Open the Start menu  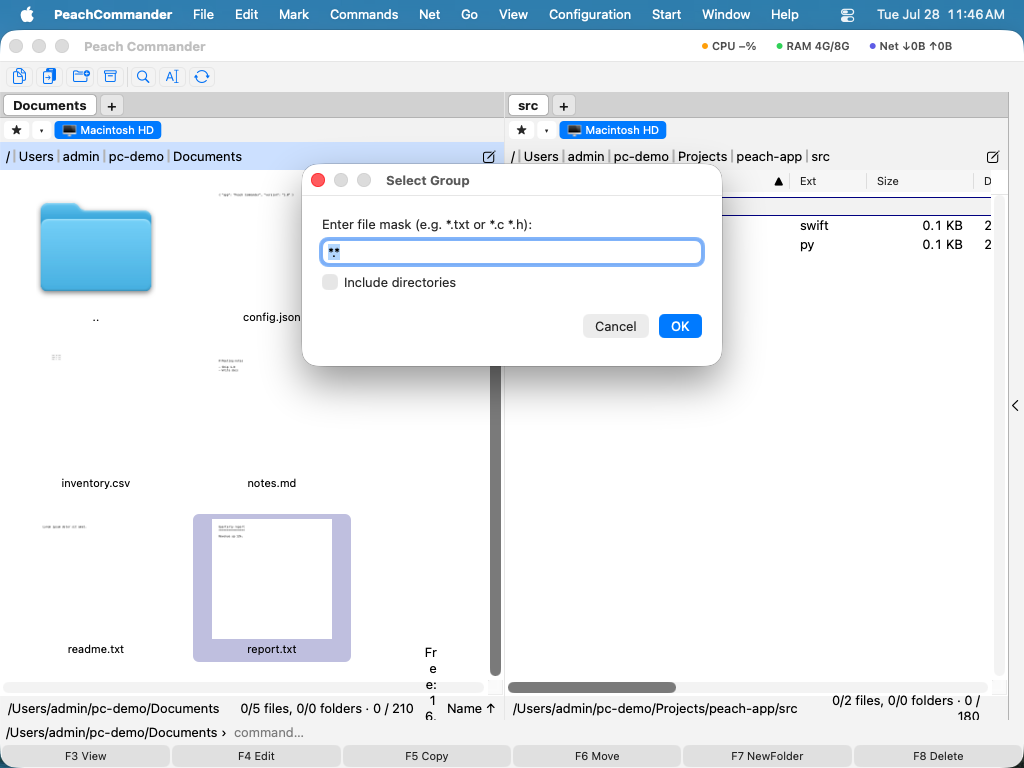[x=666, y=14]
